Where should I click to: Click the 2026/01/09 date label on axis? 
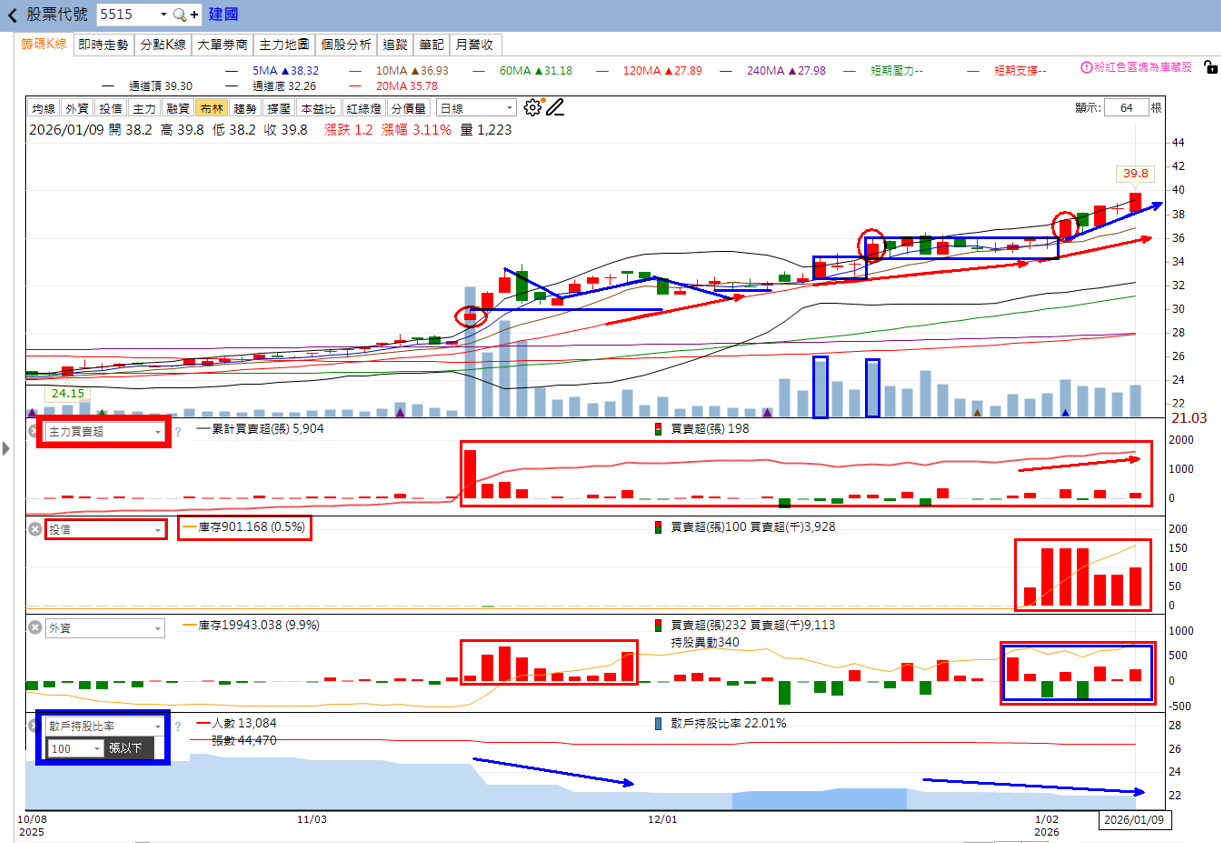(x=1135, y=820)
